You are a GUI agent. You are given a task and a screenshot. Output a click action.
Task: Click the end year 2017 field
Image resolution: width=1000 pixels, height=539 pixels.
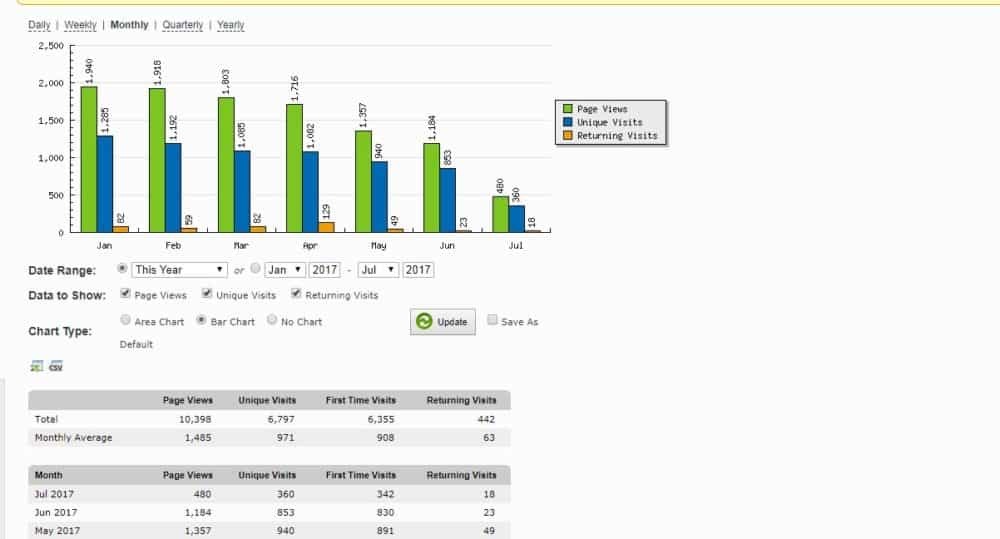coord(418,269)
